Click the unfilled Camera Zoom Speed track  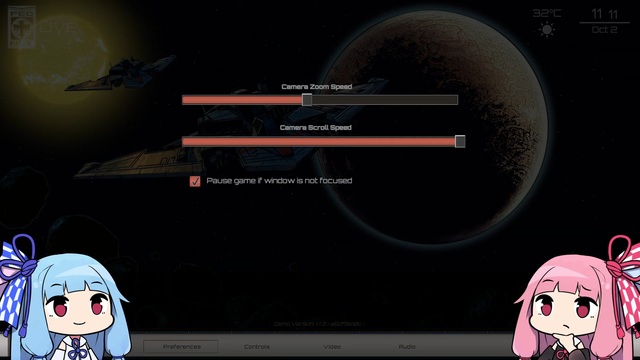point(385,100)
